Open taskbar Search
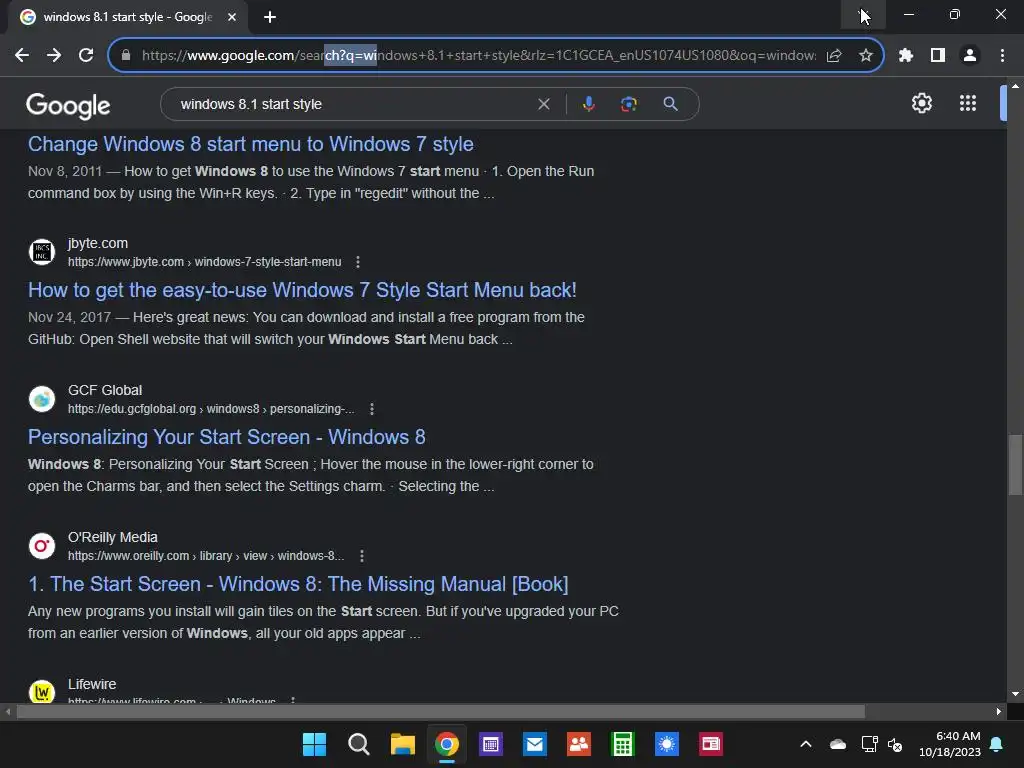 click(359, 744)
